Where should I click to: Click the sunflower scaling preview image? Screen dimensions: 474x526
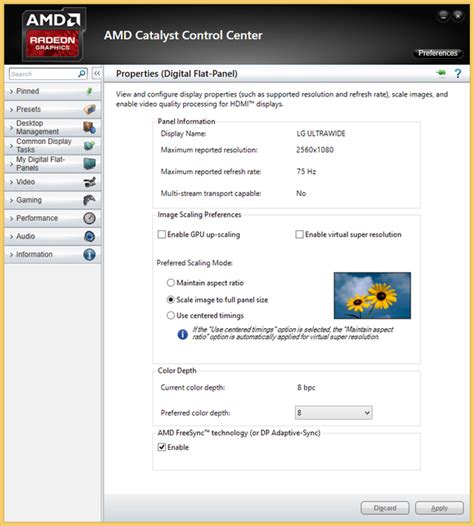coord(372,296)
